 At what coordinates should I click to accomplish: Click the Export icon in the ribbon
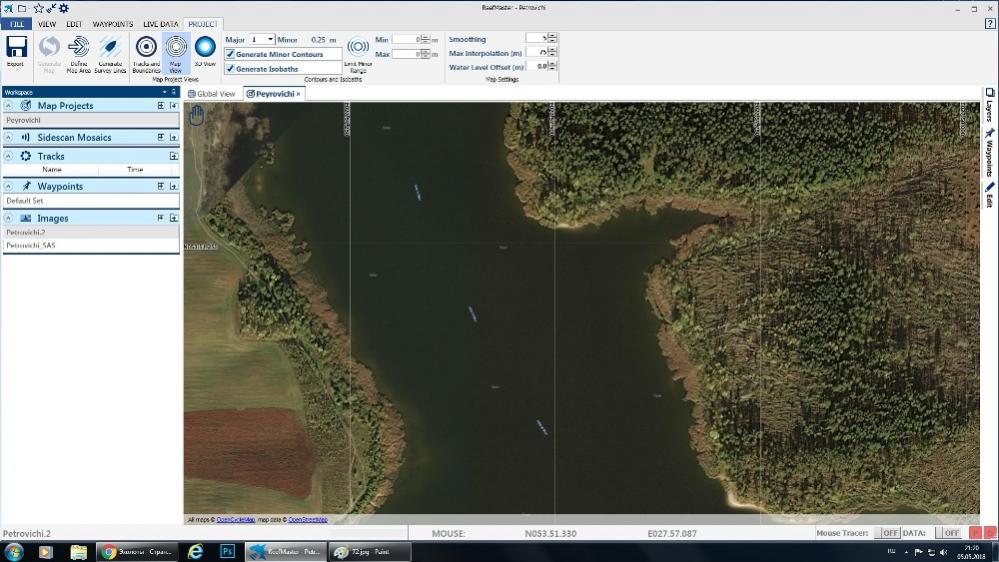tap(16, 47)
